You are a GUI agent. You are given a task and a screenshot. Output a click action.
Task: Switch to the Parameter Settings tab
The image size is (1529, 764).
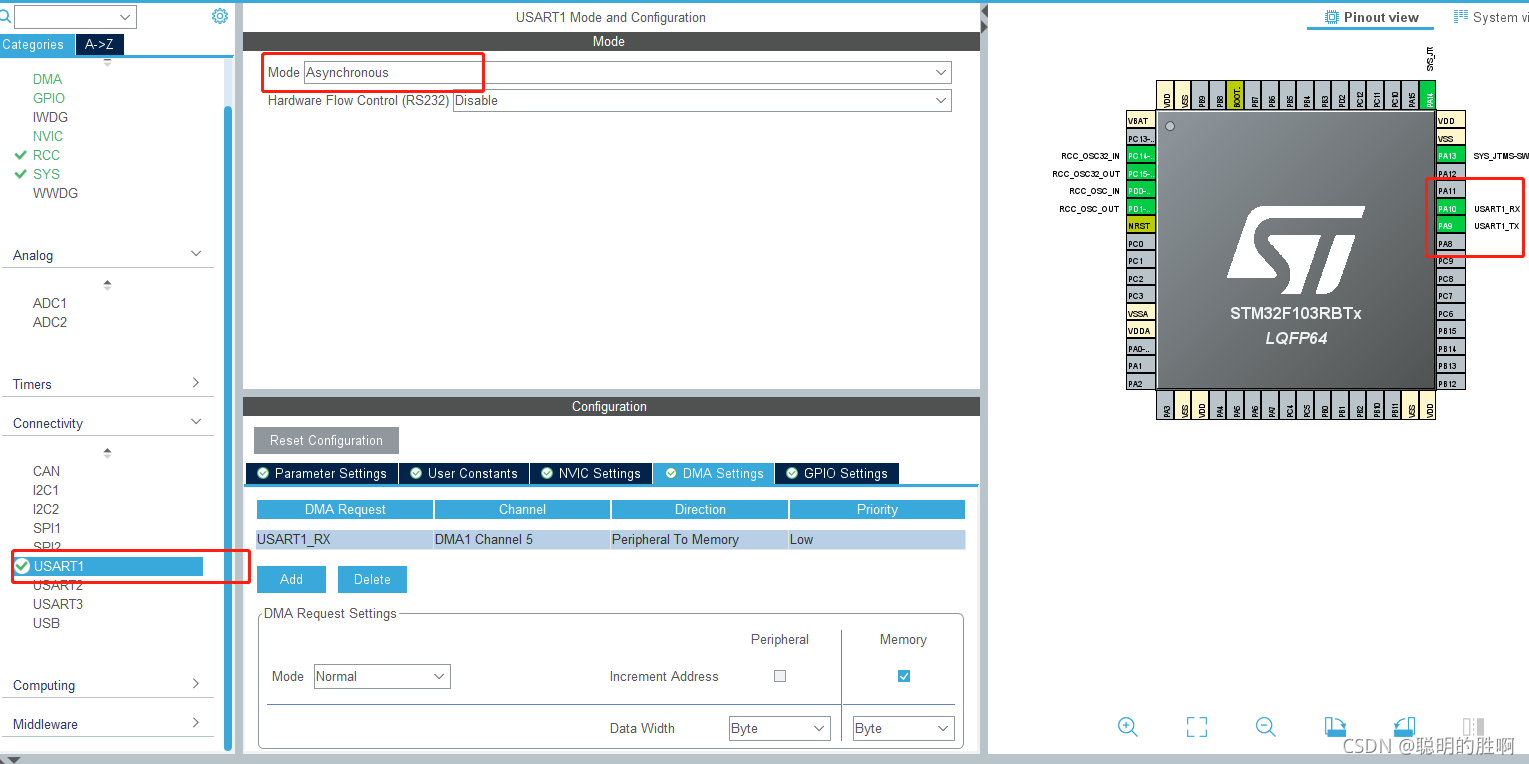[322, 473]
